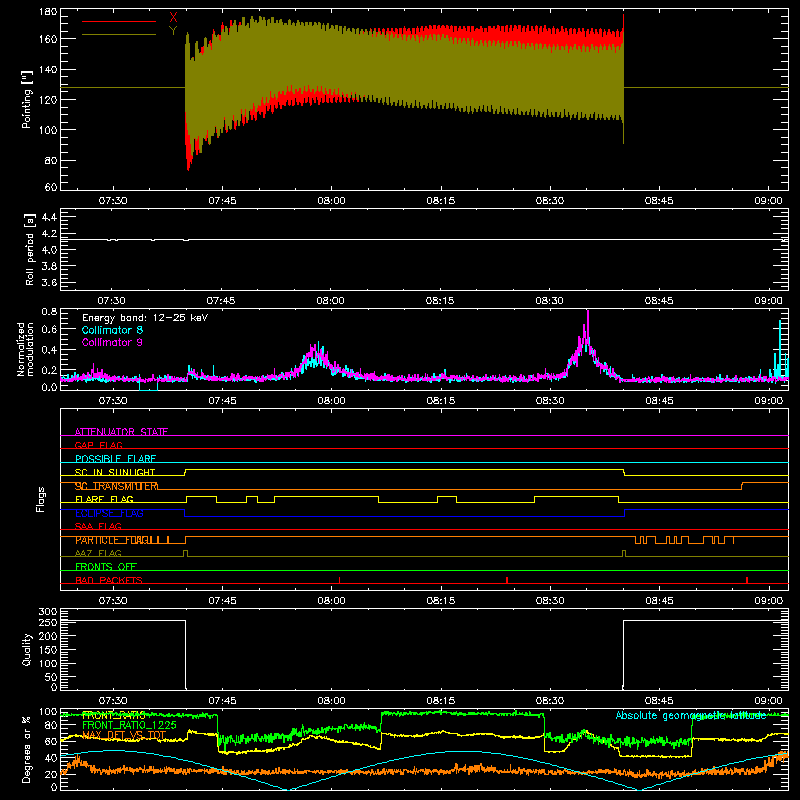Click 08:15 time label below Quality plot
Screen dimensions: 800x800
[440, 701]
